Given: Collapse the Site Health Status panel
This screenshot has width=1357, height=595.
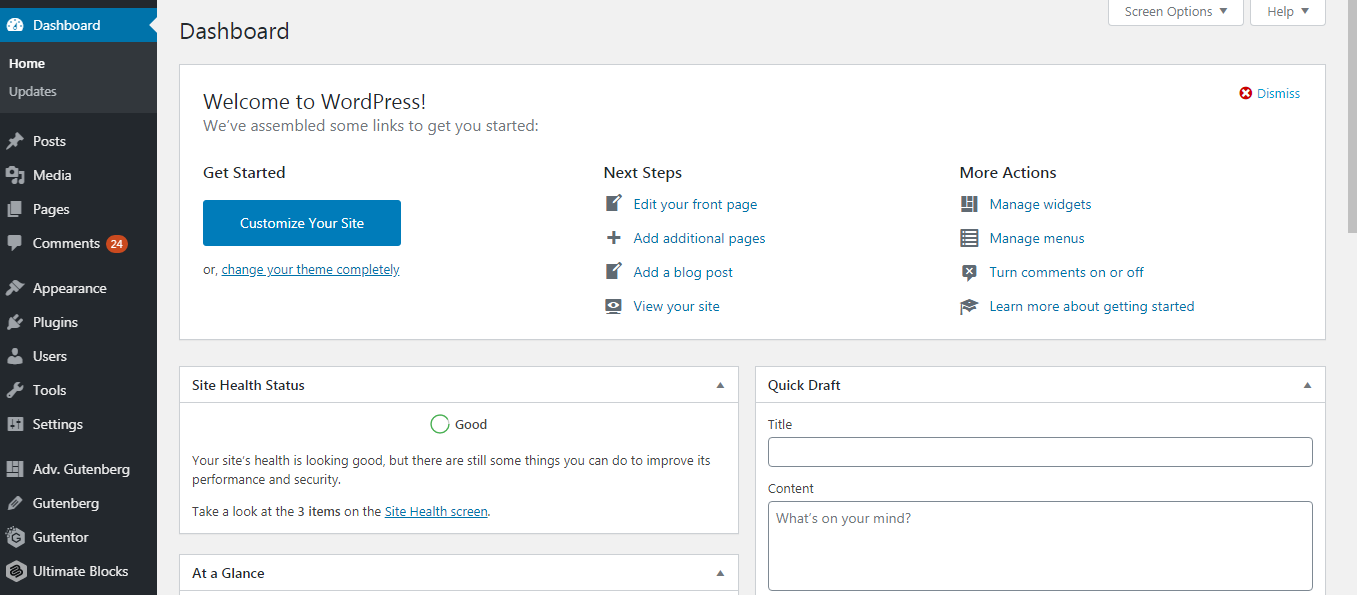Looking at the screenshot, I should pos(720,385).
